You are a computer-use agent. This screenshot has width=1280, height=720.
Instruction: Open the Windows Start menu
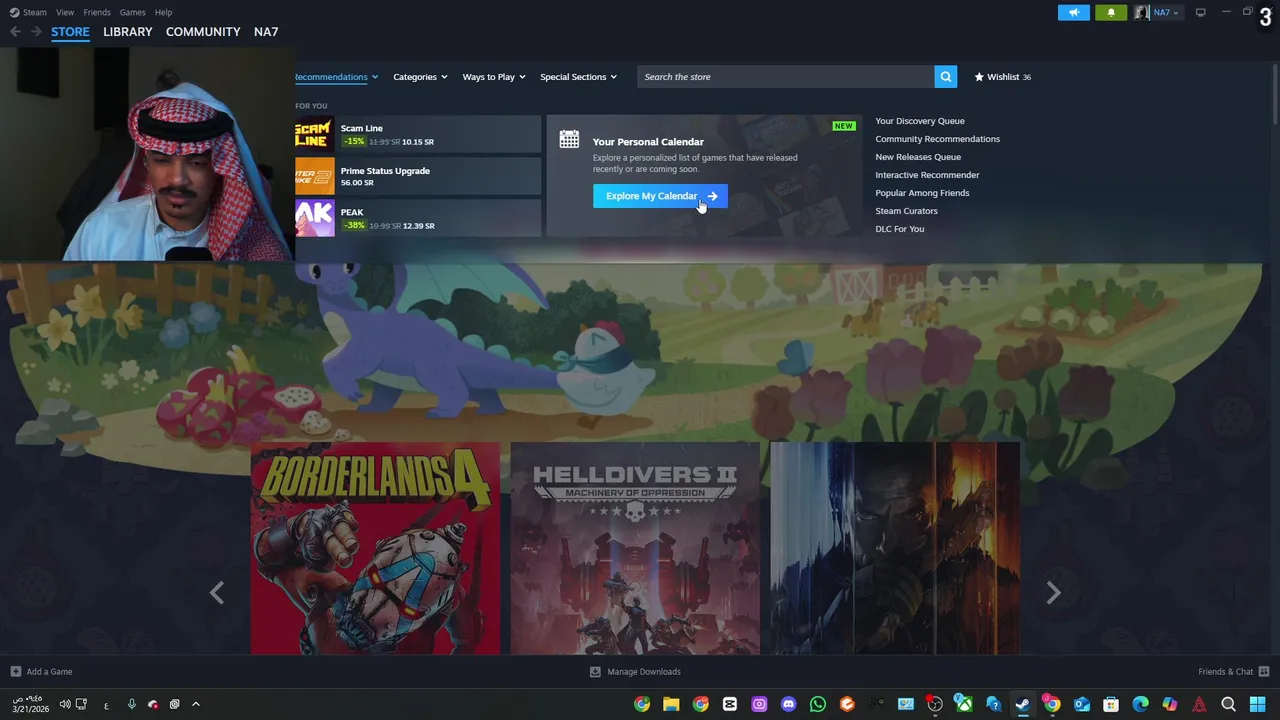pos(1257,704)
